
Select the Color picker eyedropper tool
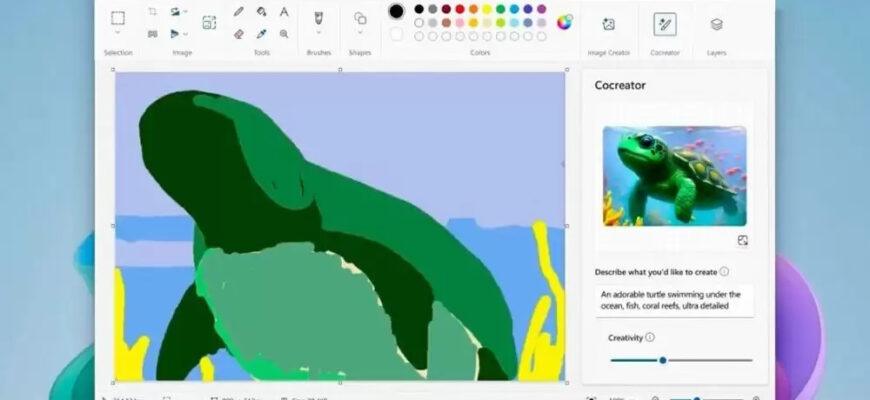pos(261,34)
